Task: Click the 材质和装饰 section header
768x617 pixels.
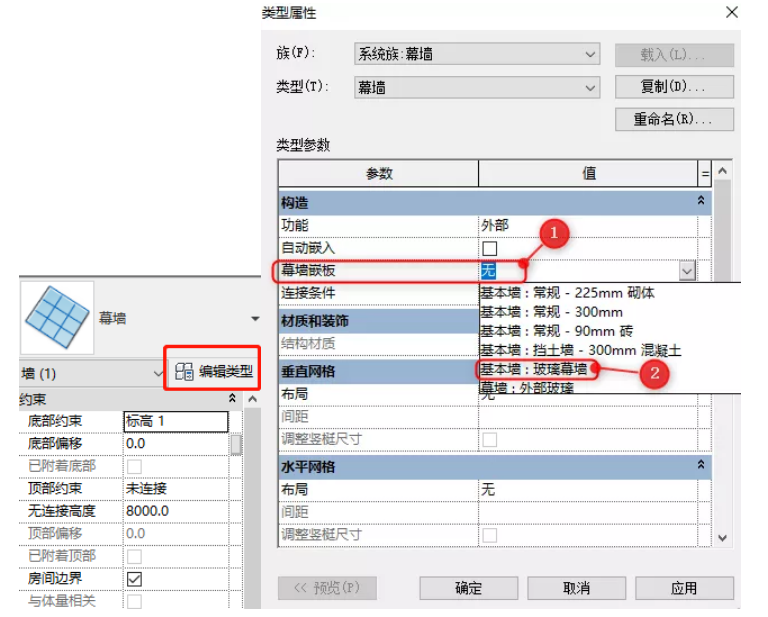Action: pos(378,321)
